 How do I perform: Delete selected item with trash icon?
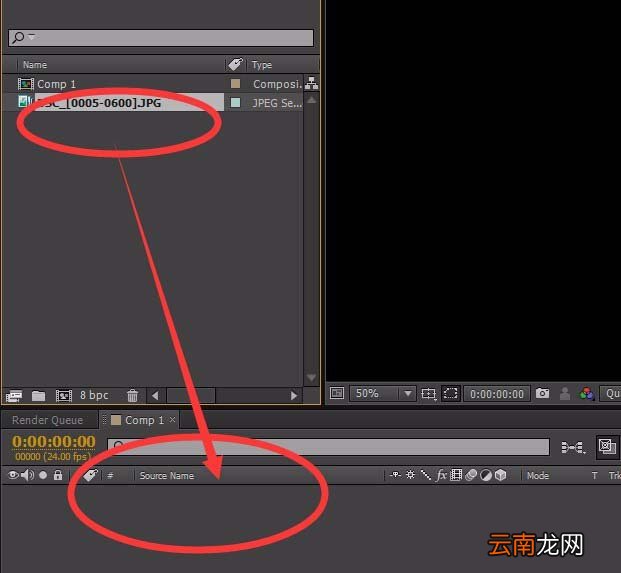[132, 395]
